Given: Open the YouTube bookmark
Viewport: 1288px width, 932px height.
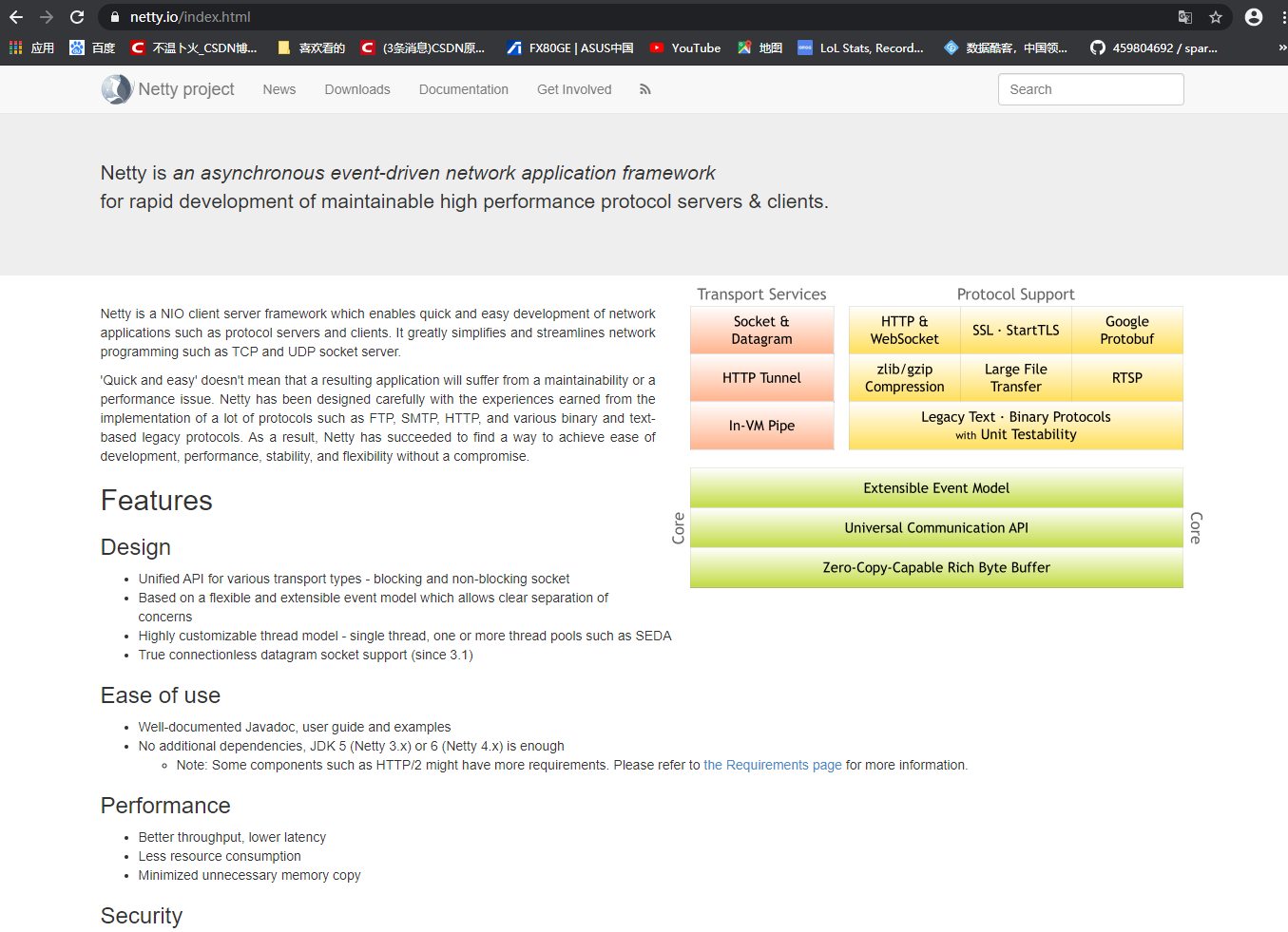Looking at the screenshot, I should coord(684,48).
